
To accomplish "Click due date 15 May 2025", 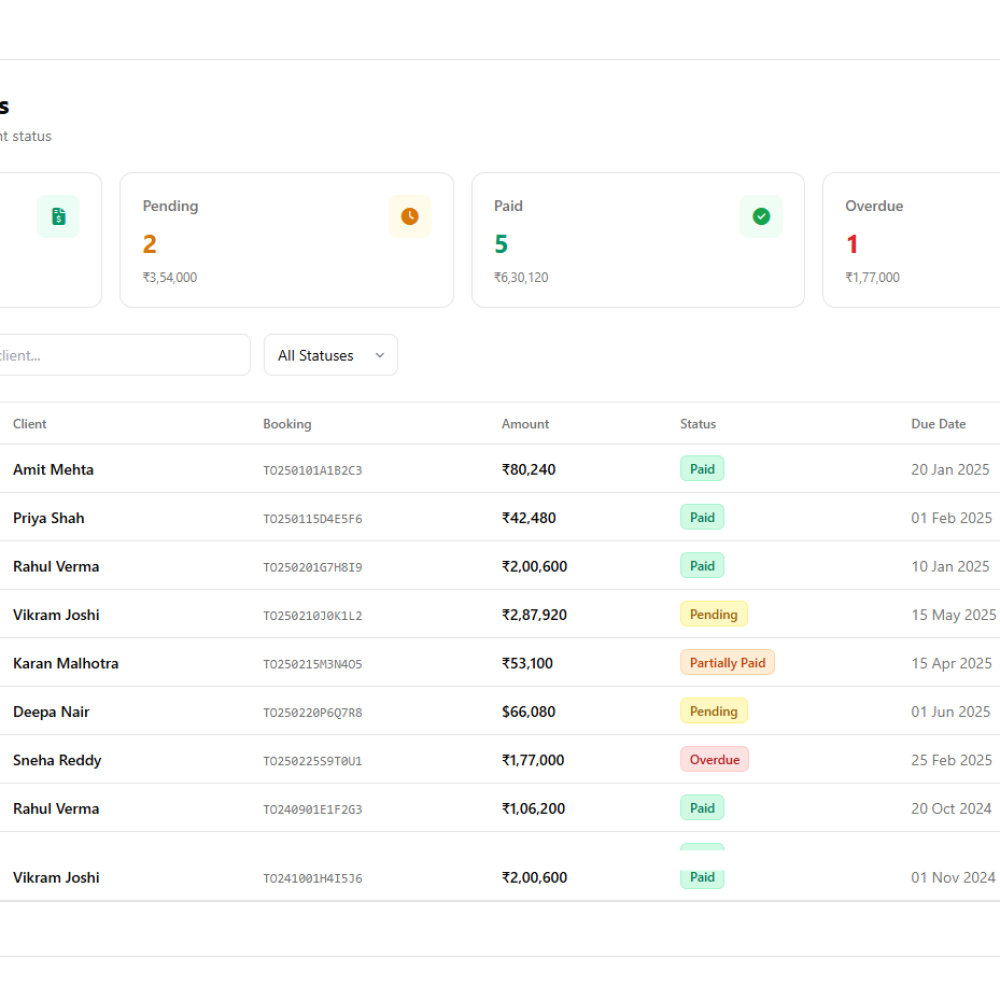I will [x=953, y=615].
